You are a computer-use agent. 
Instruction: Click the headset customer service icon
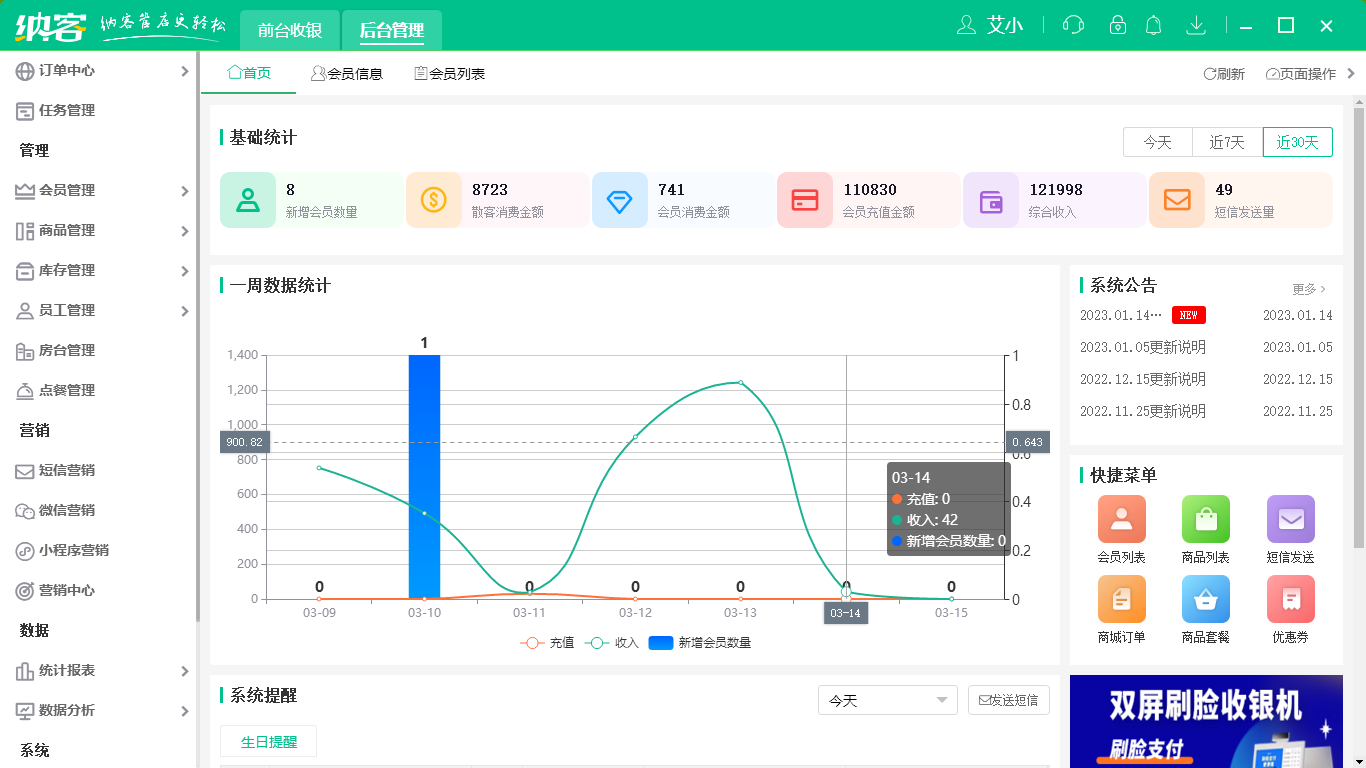point(1073,24)
